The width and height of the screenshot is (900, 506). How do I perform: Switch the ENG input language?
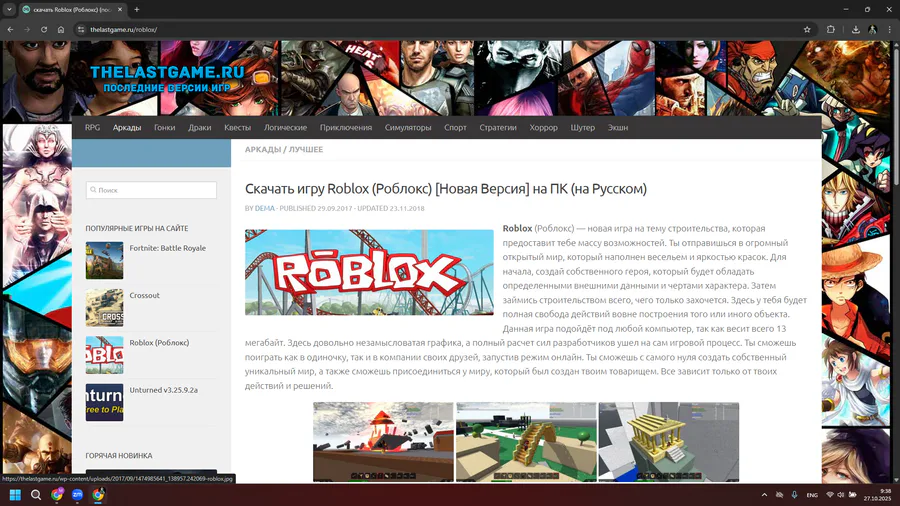pyautogui.click(x=812, y=495)
